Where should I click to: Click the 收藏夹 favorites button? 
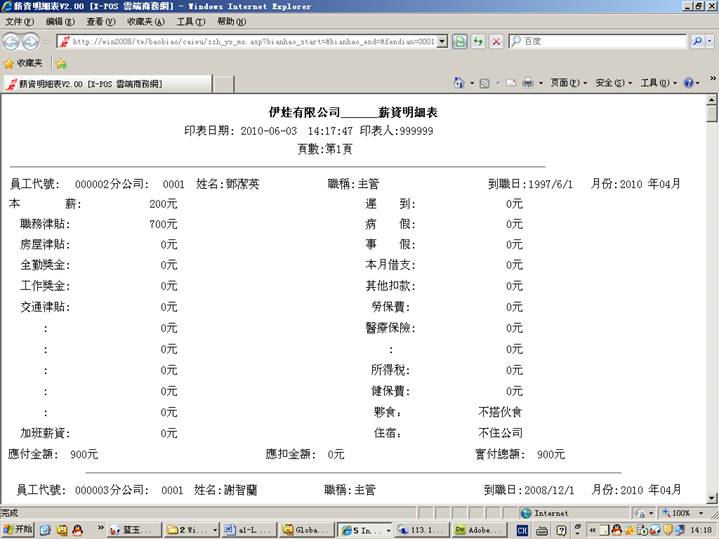(x=26, y=63)
